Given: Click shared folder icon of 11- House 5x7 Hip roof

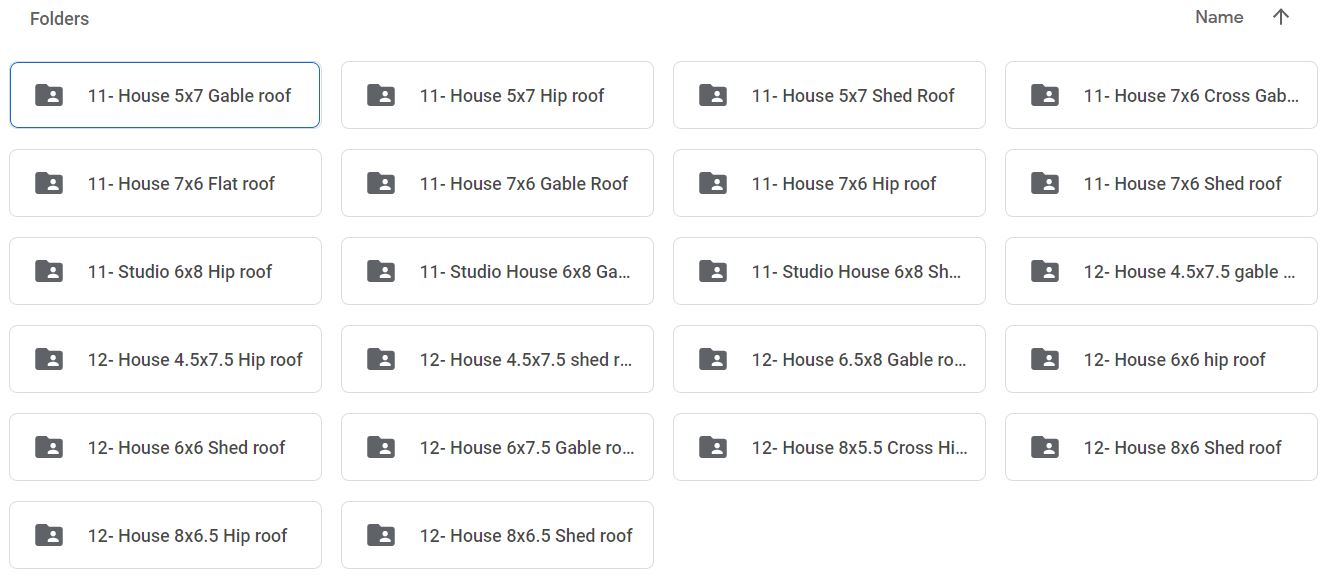Looking at the screenshot, I should [x=380, y=95].
